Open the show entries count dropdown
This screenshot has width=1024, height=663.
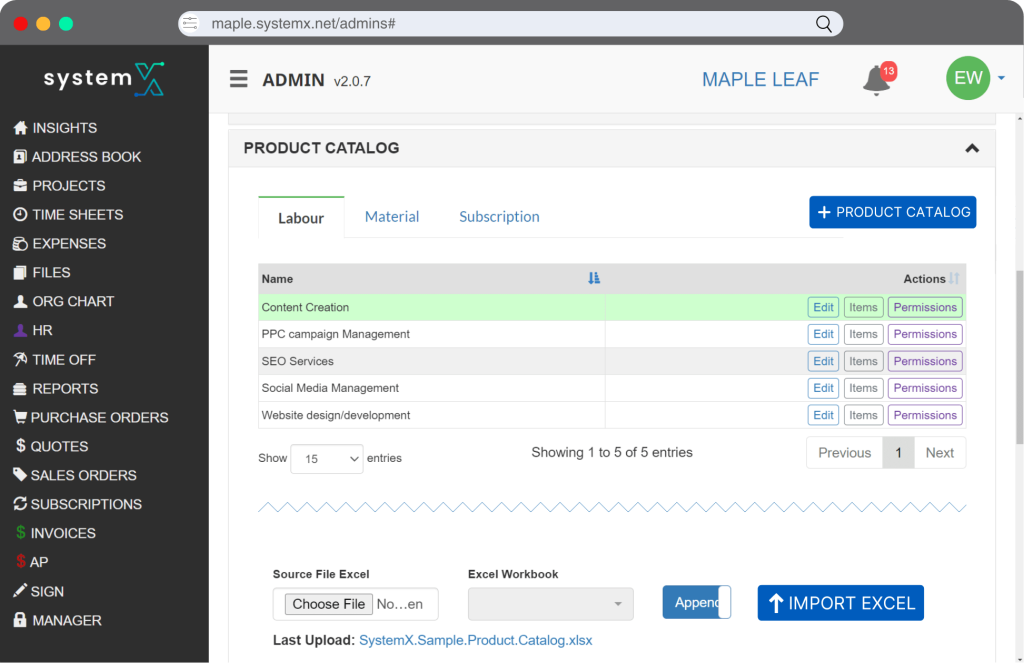(327, 459)
